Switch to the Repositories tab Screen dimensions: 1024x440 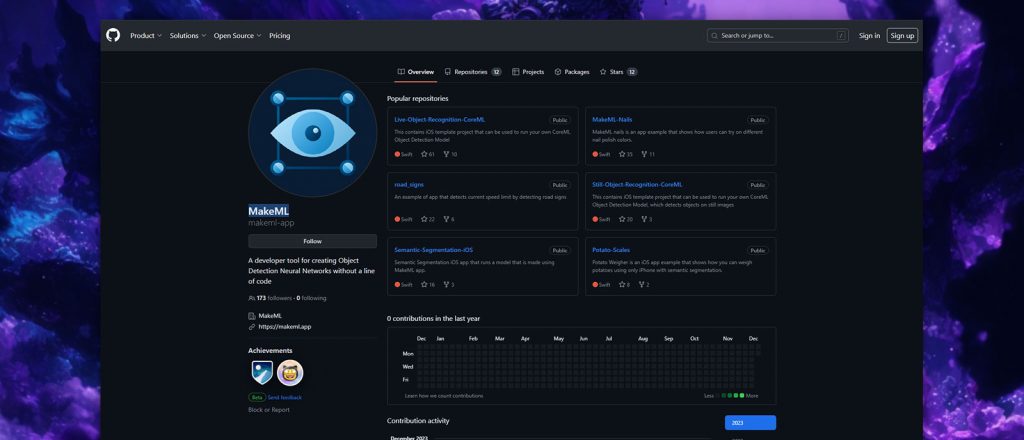(x=473, y=72)
